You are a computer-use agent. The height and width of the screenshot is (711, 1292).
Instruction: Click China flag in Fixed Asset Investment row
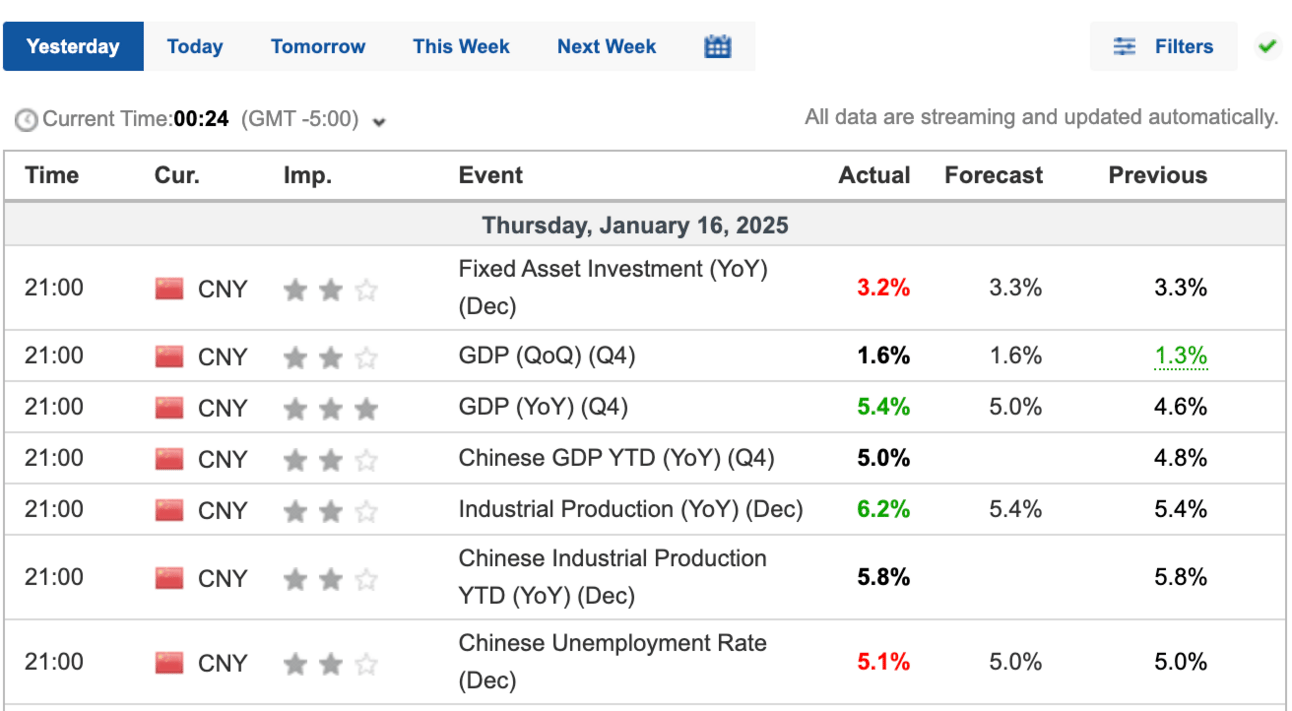[x=169, y=289]
